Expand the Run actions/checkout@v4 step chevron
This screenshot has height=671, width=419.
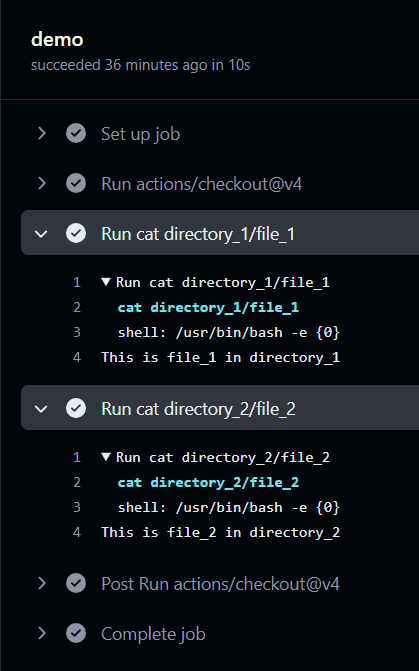pos(42,184)
